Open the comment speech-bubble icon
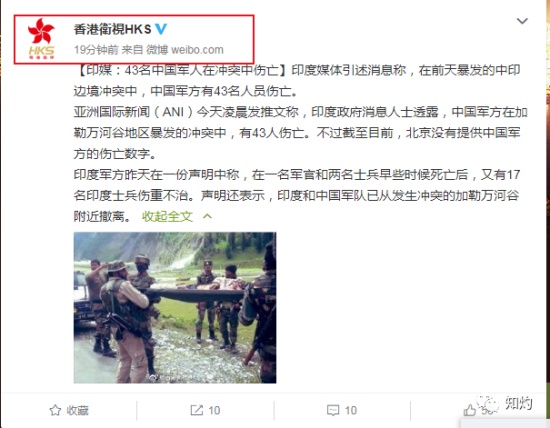This screenshot has height=428, width=550. 333,410
